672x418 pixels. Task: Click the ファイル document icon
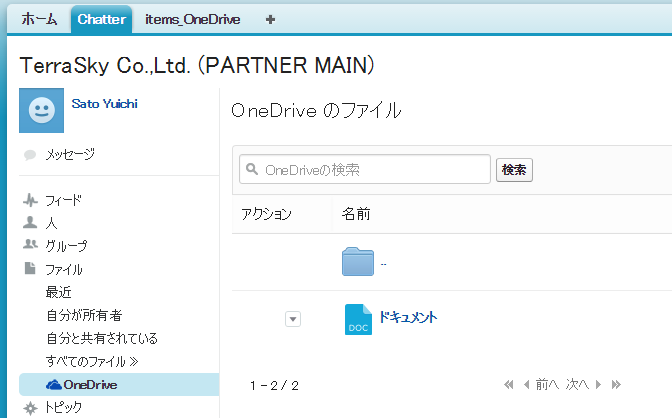pos(30,268)
